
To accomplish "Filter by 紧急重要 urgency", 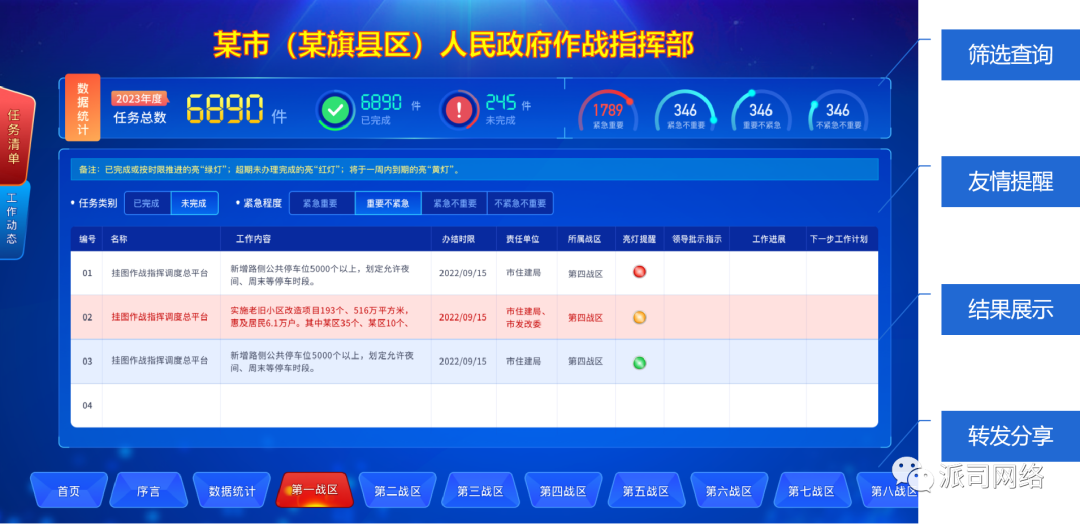I will click(x=321, y=203).
